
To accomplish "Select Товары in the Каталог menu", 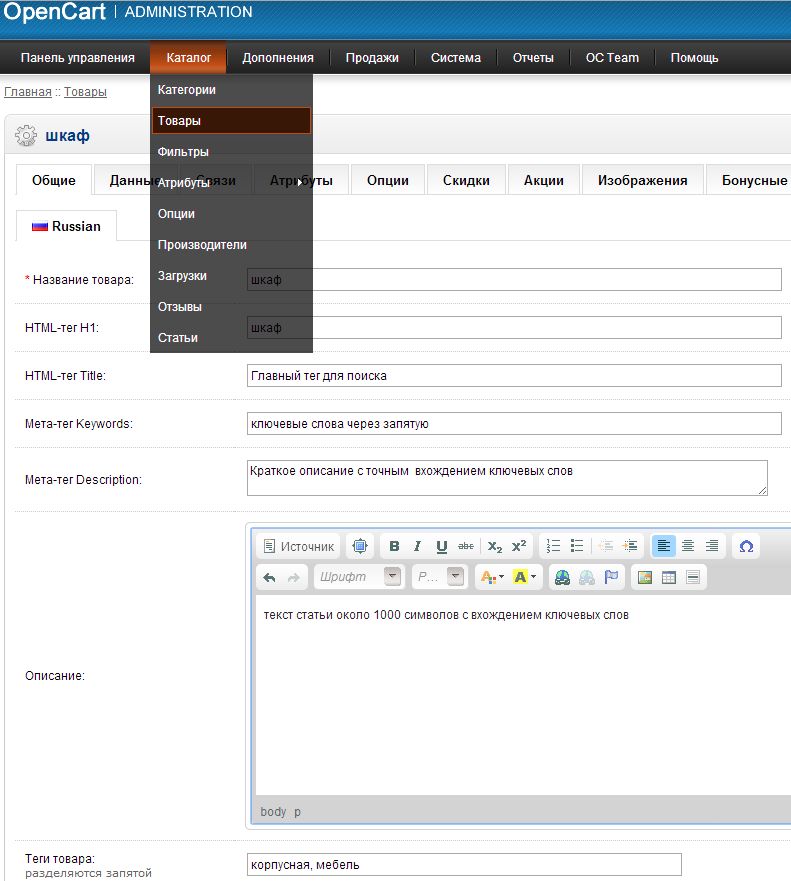I will click(231, 121).
